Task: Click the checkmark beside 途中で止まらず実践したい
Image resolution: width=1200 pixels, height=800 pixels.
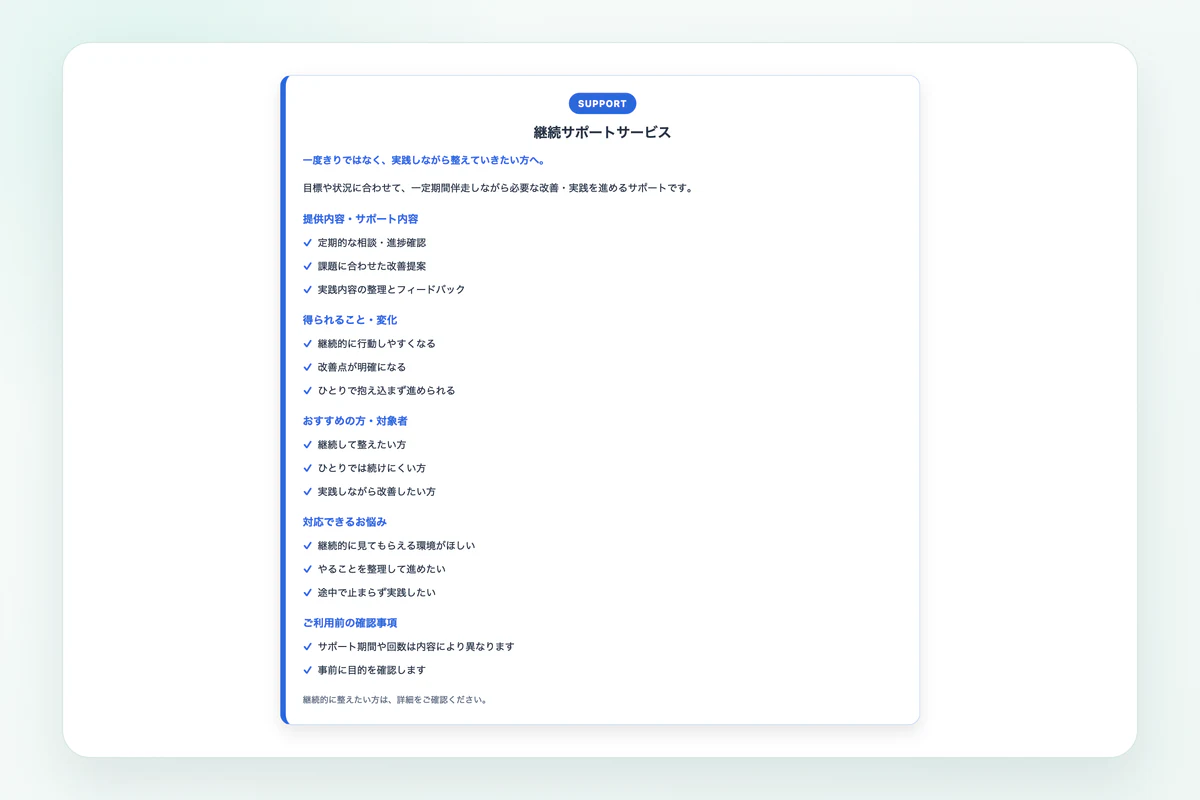Action: click(307, 593)
